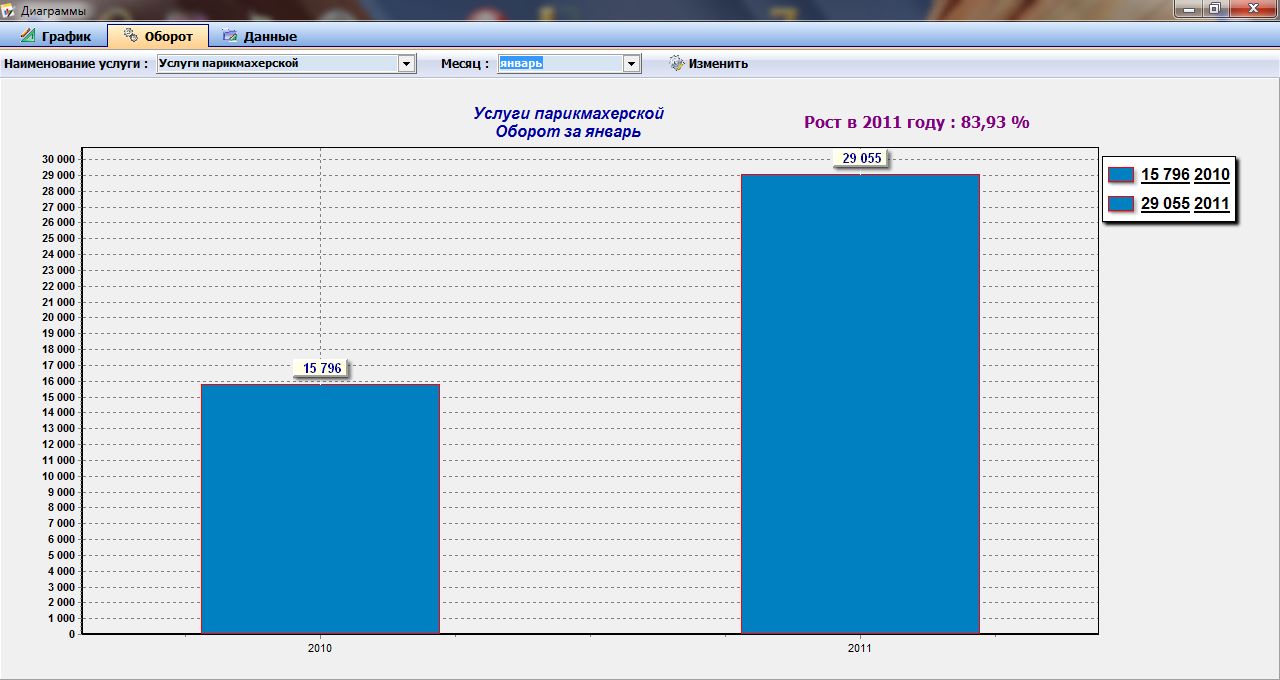1280x680 pixels.
Task: Click the 2010 legend color swatch
Action: click(1121, 174)
